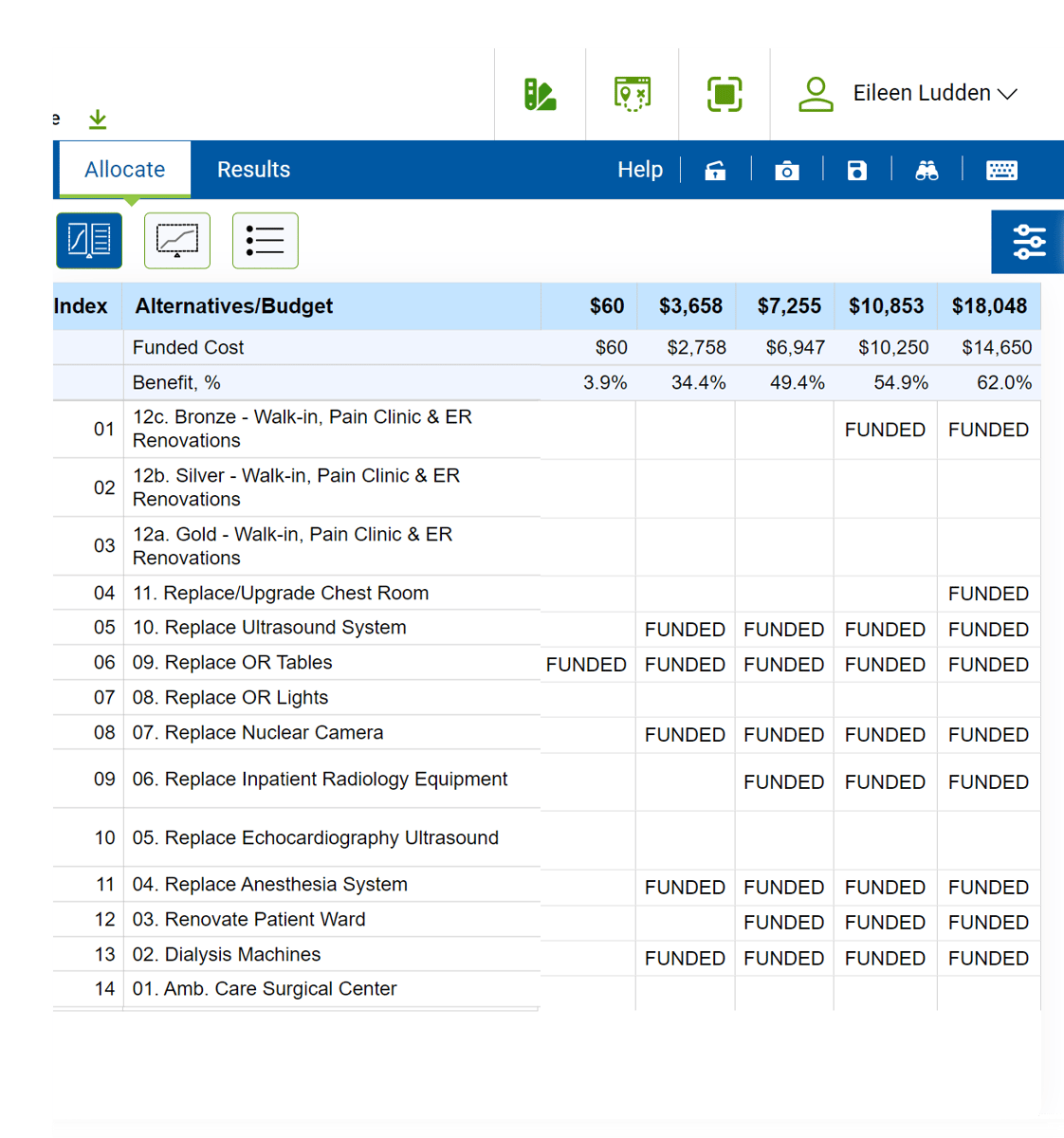Image resolution: width=1064 pixels, height=1138 pixels.
Task: Toggle the full screen frame icon
Action: (725, 94)
